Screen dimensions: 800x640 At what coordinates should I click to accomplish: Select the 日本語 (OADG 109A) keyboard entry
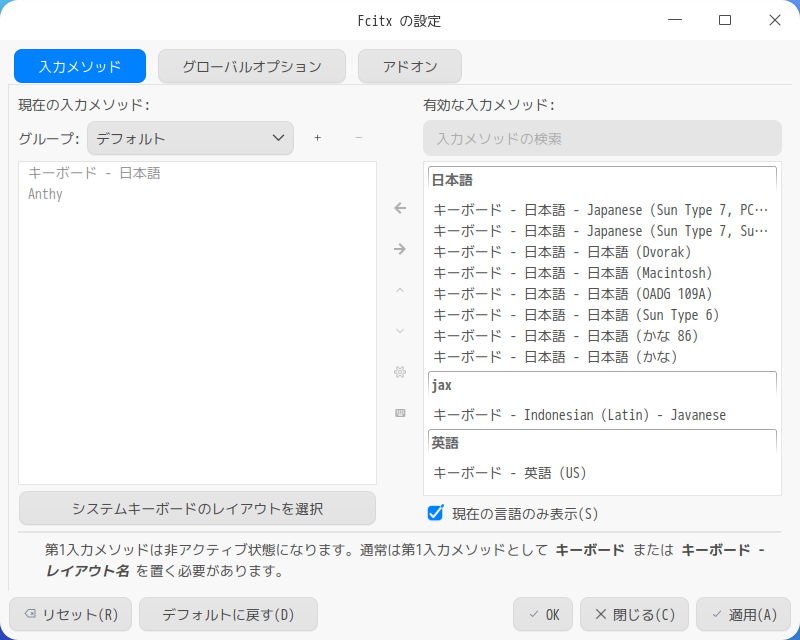[602, 294]
